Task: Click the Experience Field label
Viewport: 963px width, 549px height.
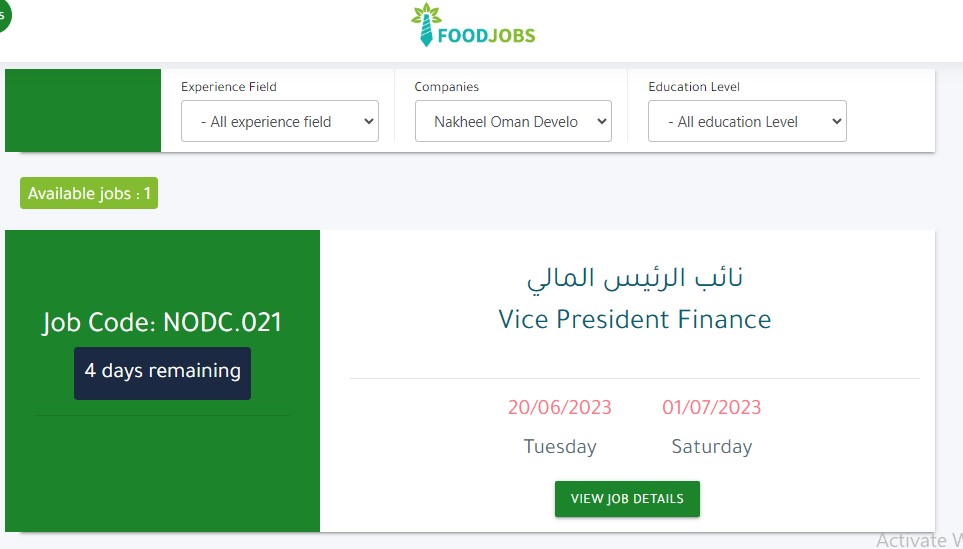Action: pos(228,87)
